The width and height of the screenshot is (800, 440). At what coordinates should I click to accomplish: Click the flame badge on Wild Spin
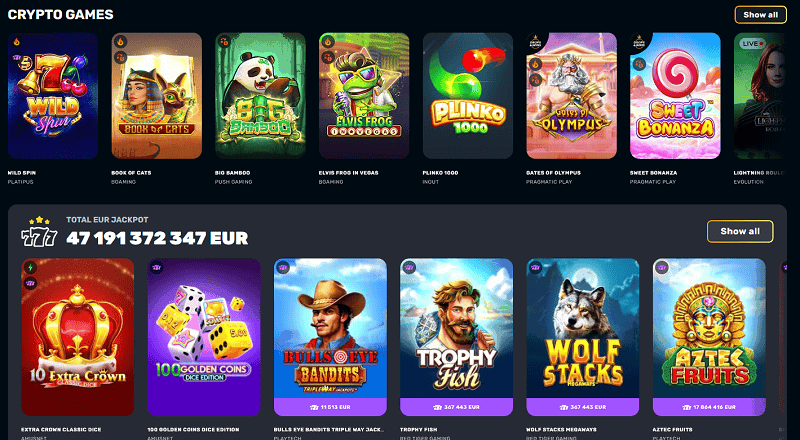tap(17, 42)
